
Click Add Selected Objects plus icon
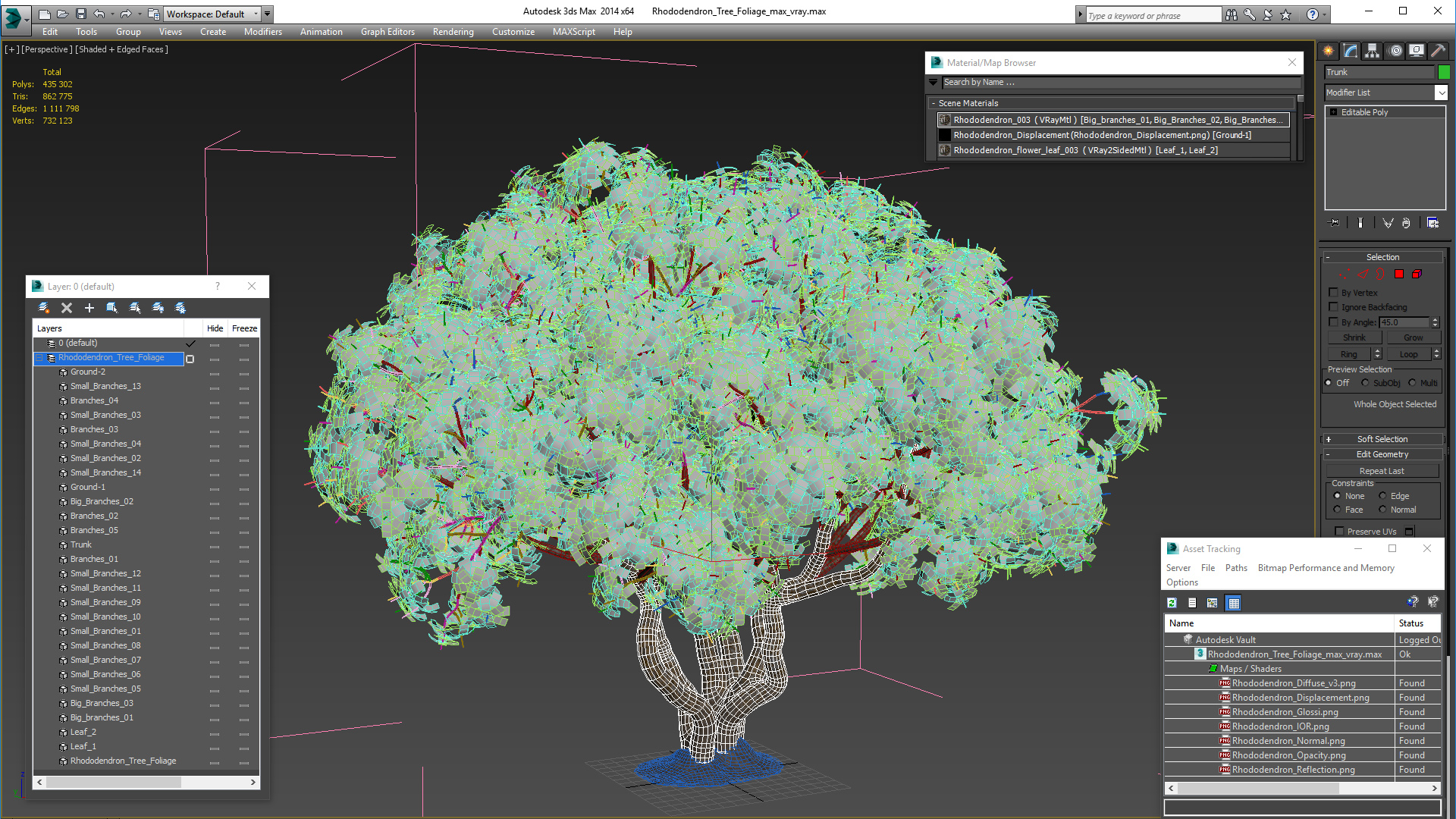(89, 308)
